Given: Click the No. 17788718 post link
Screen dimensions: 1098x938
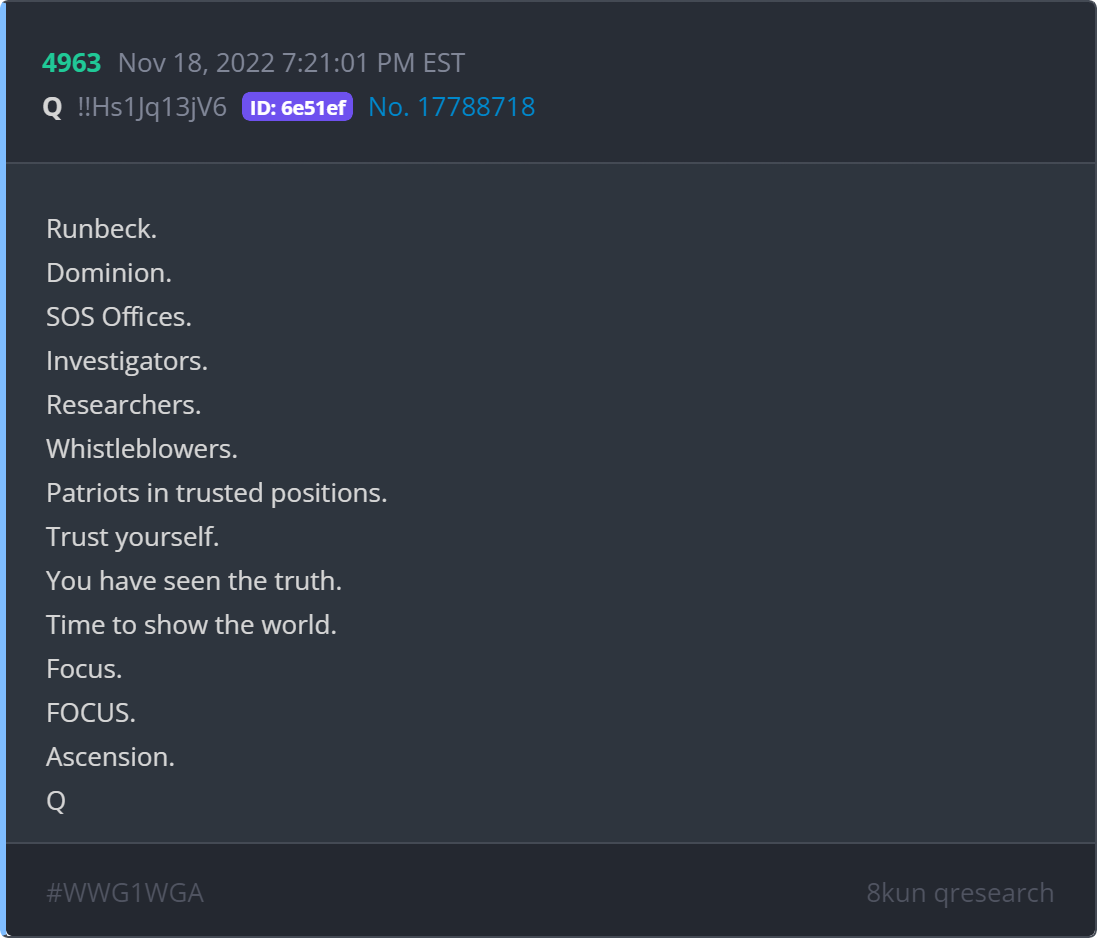Looking at the screenshot, I should click(452, 107).
